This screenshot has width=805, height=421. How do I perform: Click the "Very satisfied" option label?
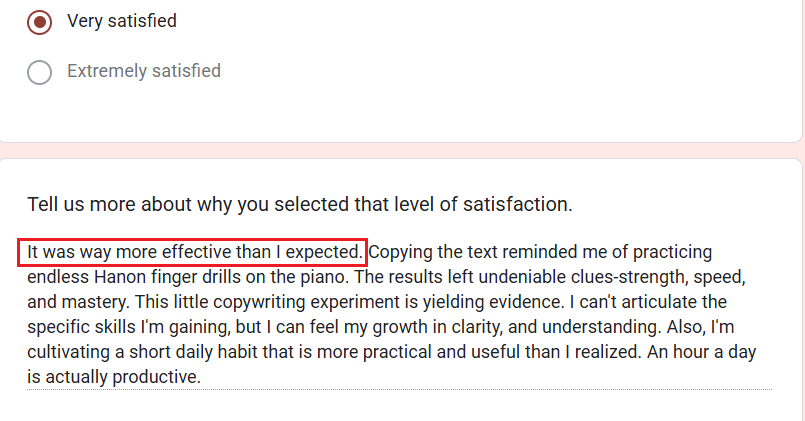(122, 21)
